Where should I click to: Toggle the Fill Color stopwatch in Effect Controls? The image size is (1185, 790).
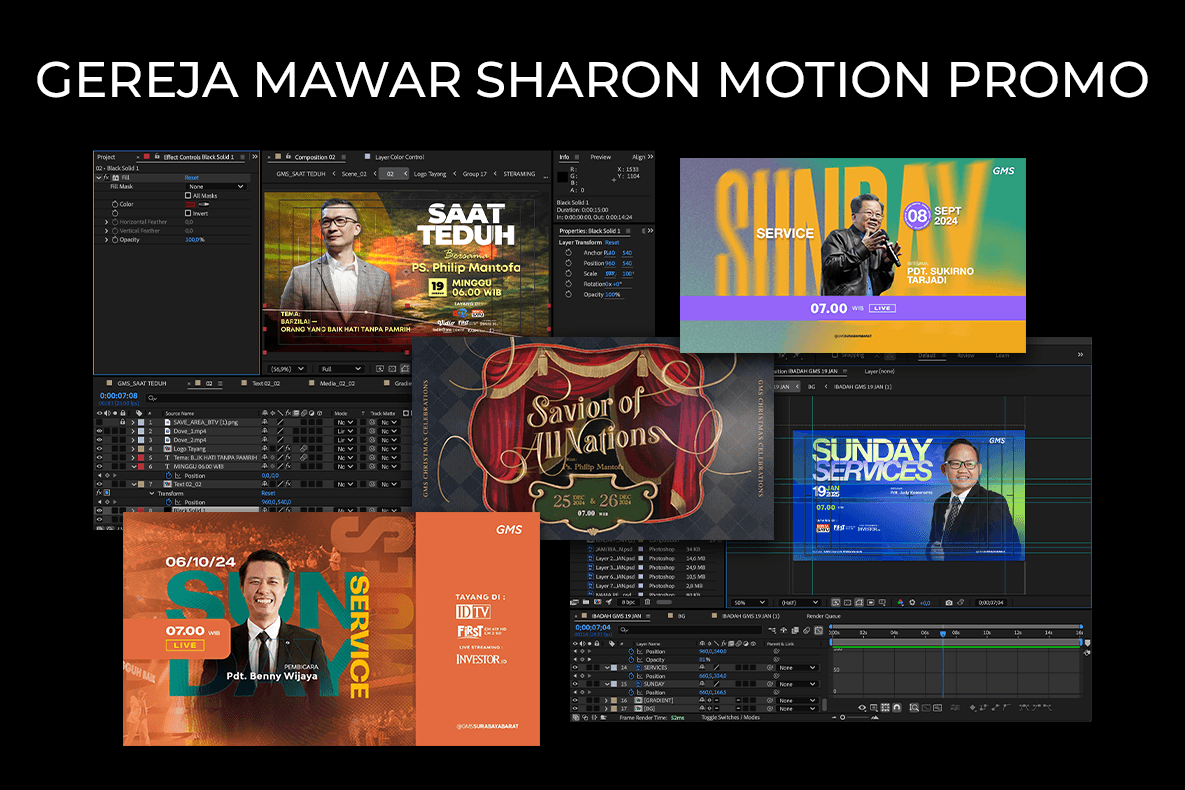(115, 204)
